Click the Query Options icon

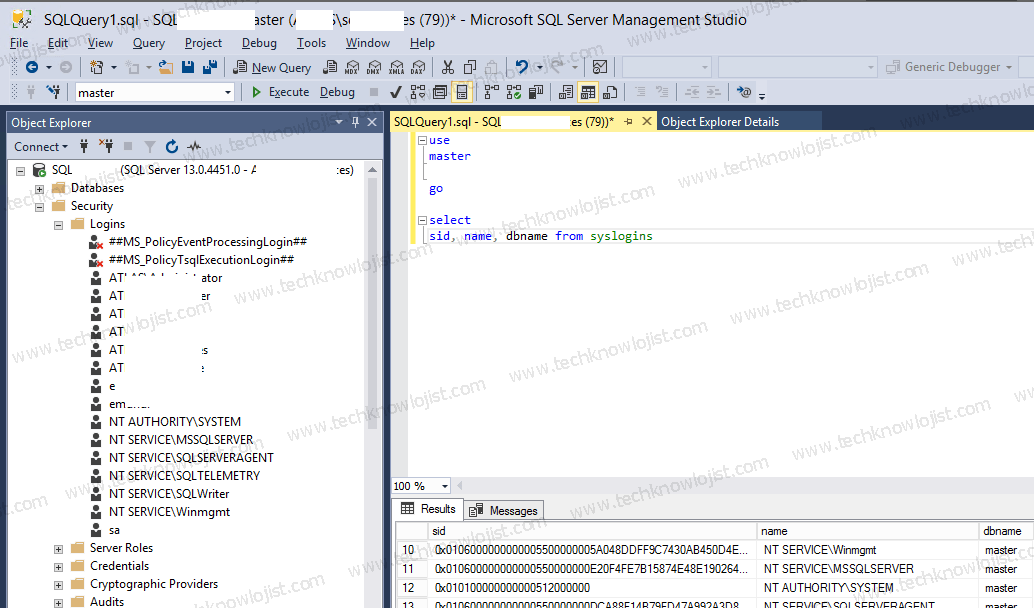[x=440, y=92]
